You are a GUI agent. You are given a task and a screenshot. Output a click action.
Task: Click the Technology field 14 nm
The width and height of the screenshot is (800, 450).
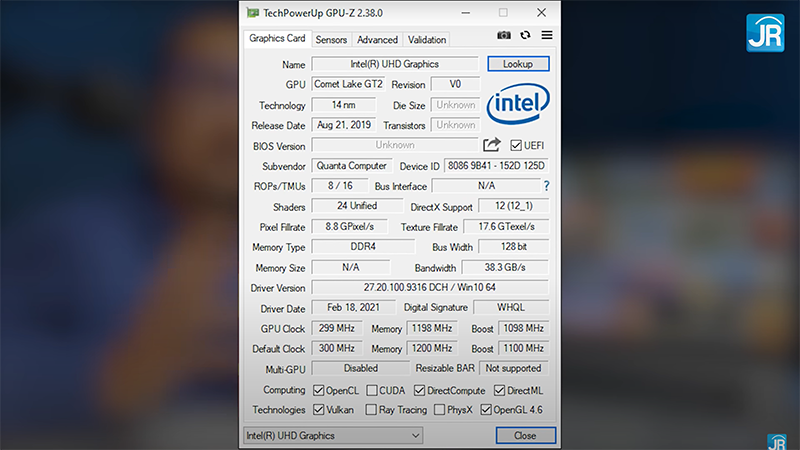click(x=344, y=105)
